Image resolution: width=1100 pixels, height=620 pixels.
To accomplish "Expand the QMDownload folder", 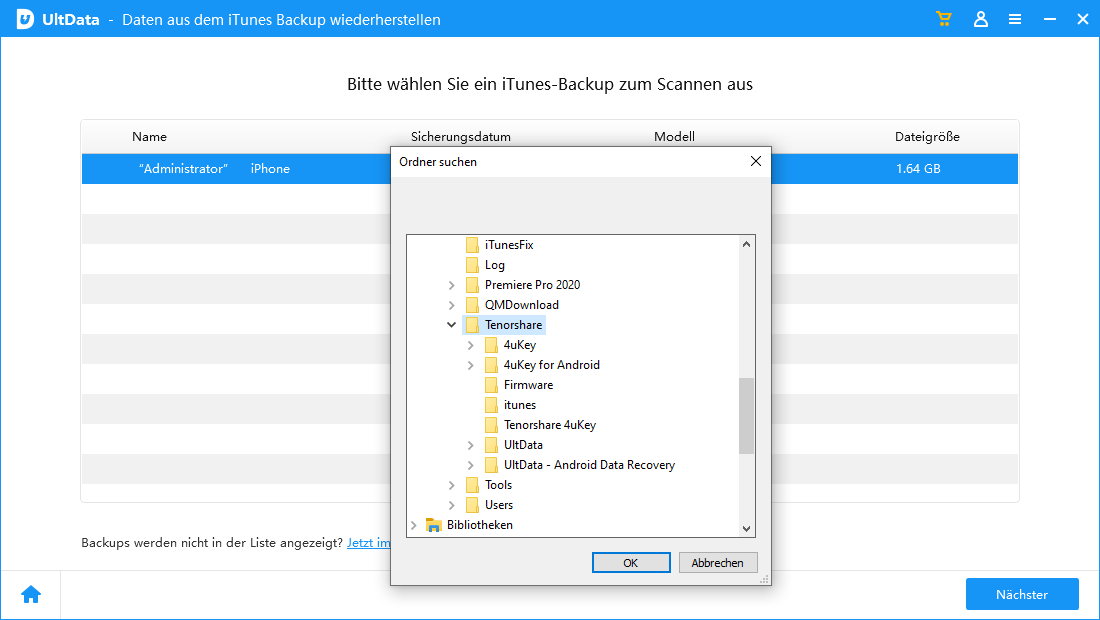I will [452, 305].
